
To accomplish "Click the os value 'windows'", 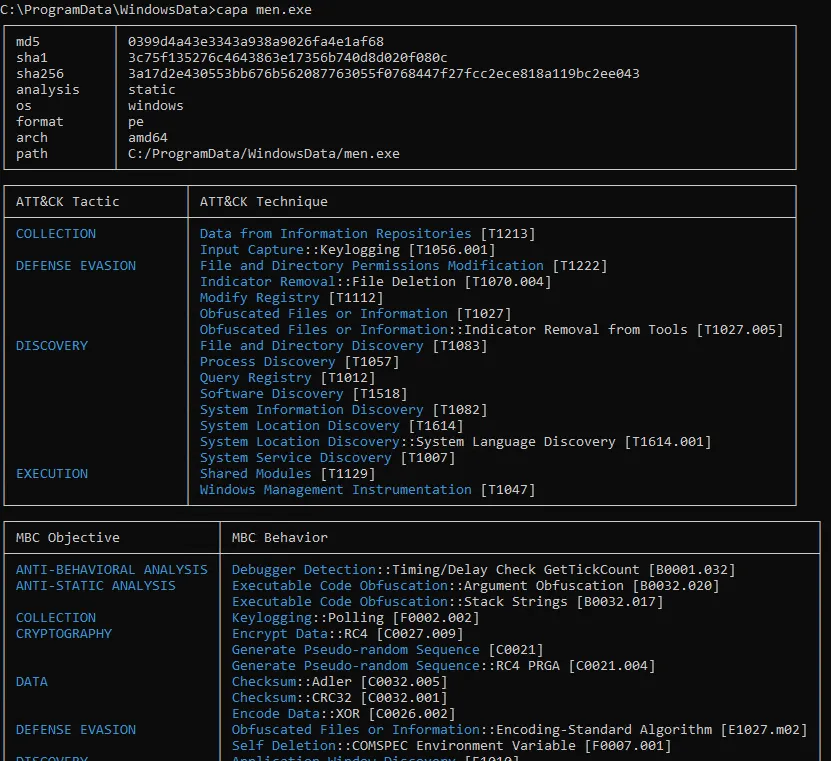I will pyautogui.click(x=155, y=105).
